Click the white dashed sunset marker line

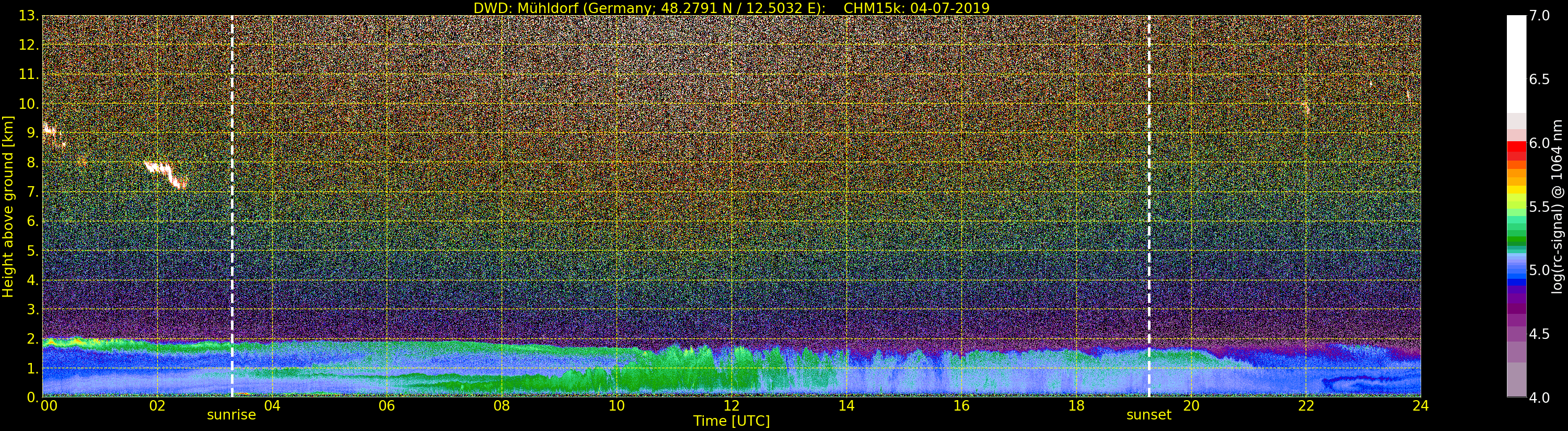(x=1148, y=206)
